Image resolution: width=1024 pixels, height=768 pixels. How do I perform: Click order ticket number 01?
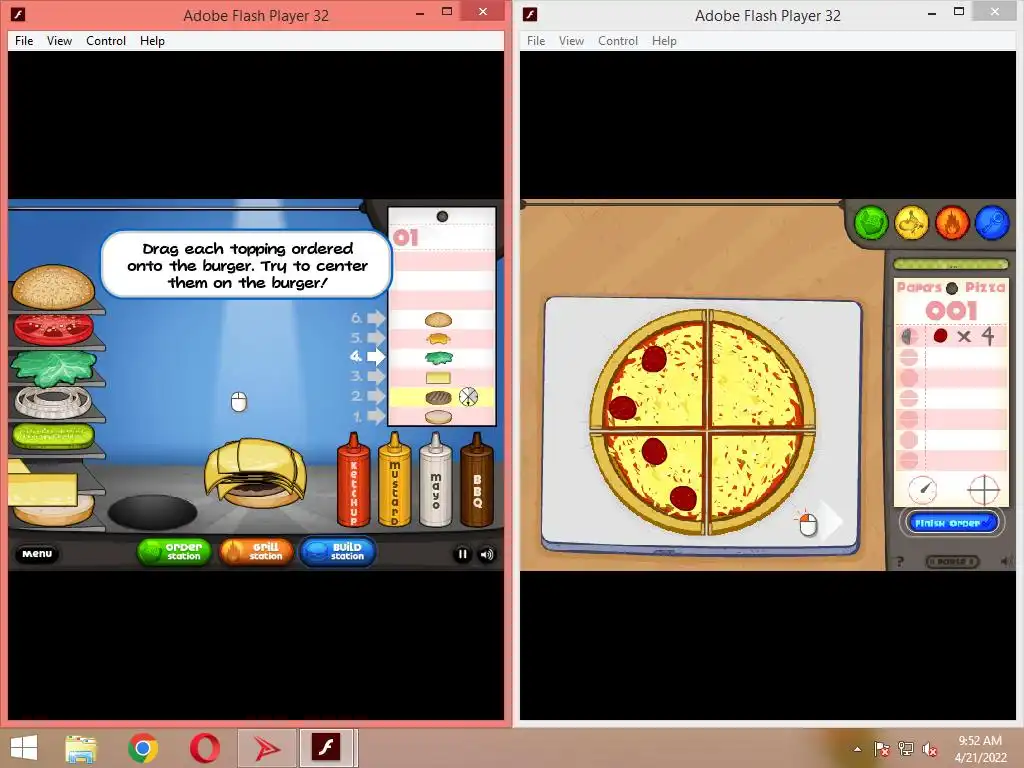(x=406, y=238)
